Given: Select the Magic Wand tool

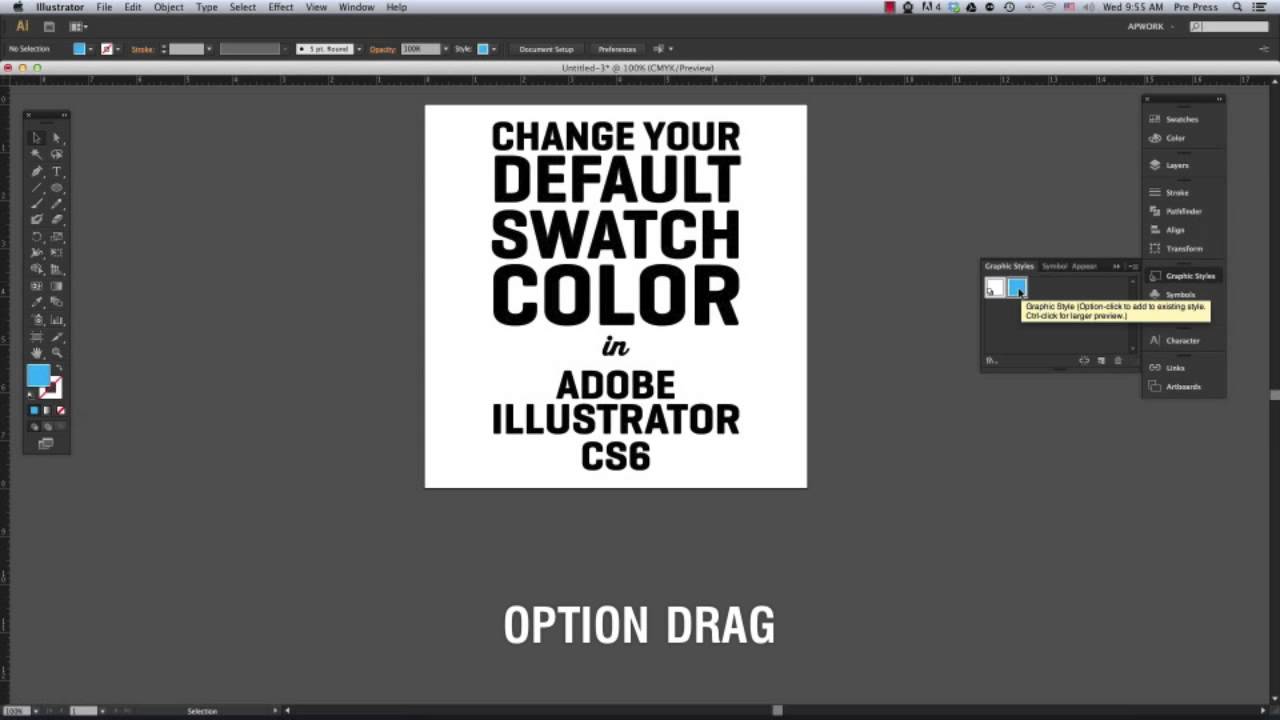Looking at the screenshot, I should [x=36, y=154].
